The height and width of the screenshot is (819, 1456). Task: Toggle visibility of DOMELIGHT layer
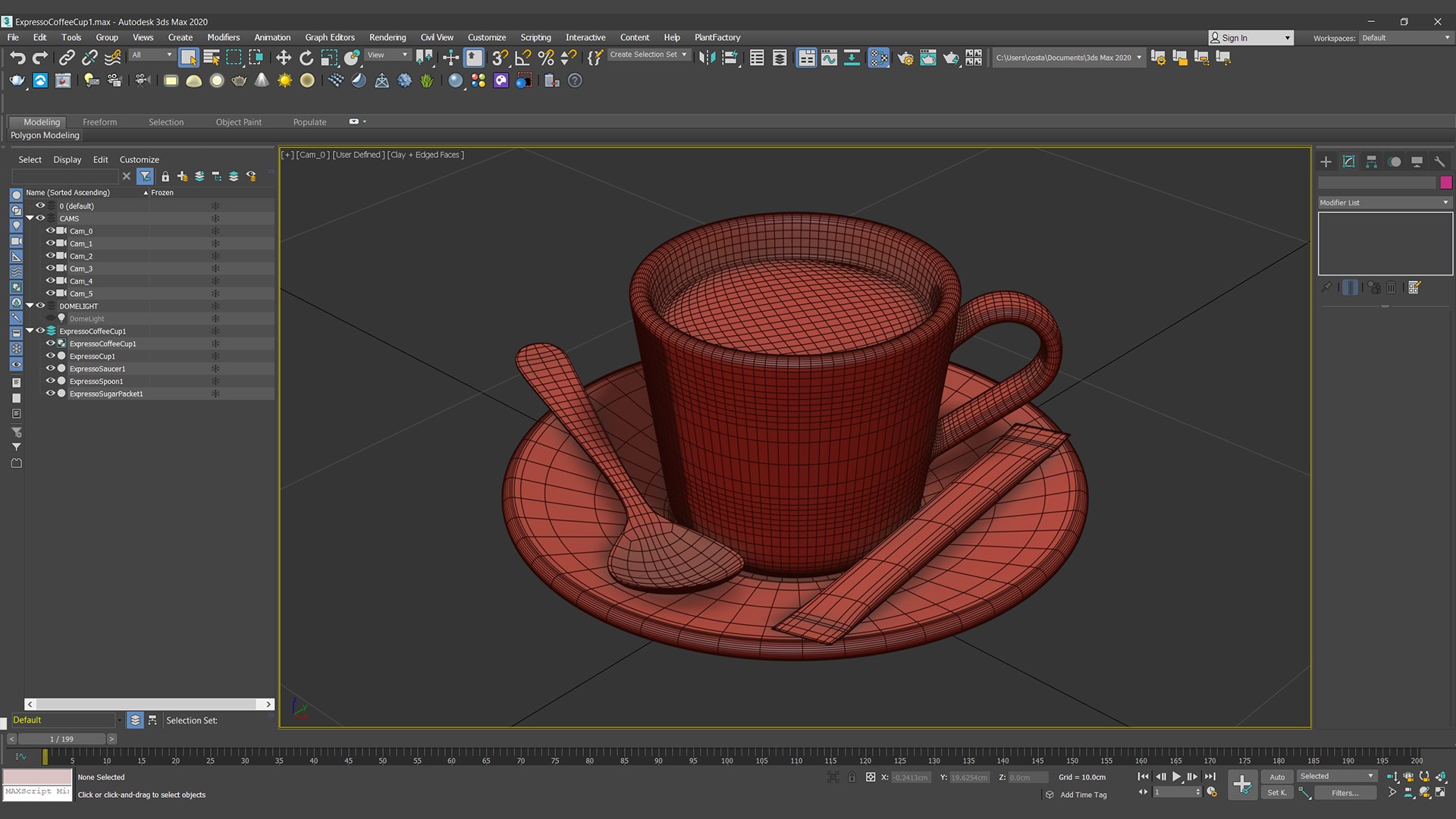41,306
